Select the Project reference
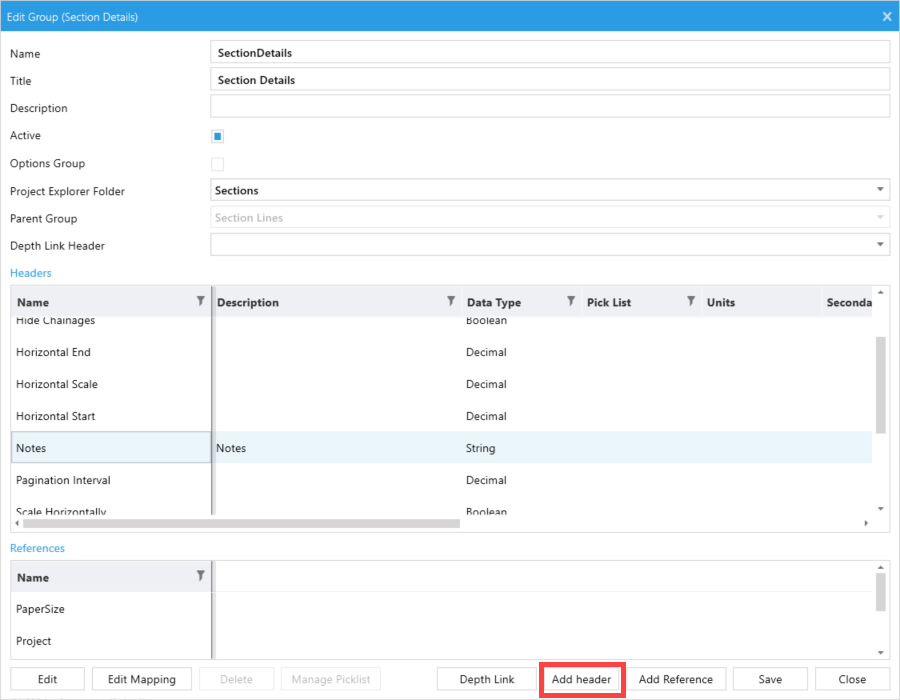This screenshot has width=900, height=700. coord(441,641)
